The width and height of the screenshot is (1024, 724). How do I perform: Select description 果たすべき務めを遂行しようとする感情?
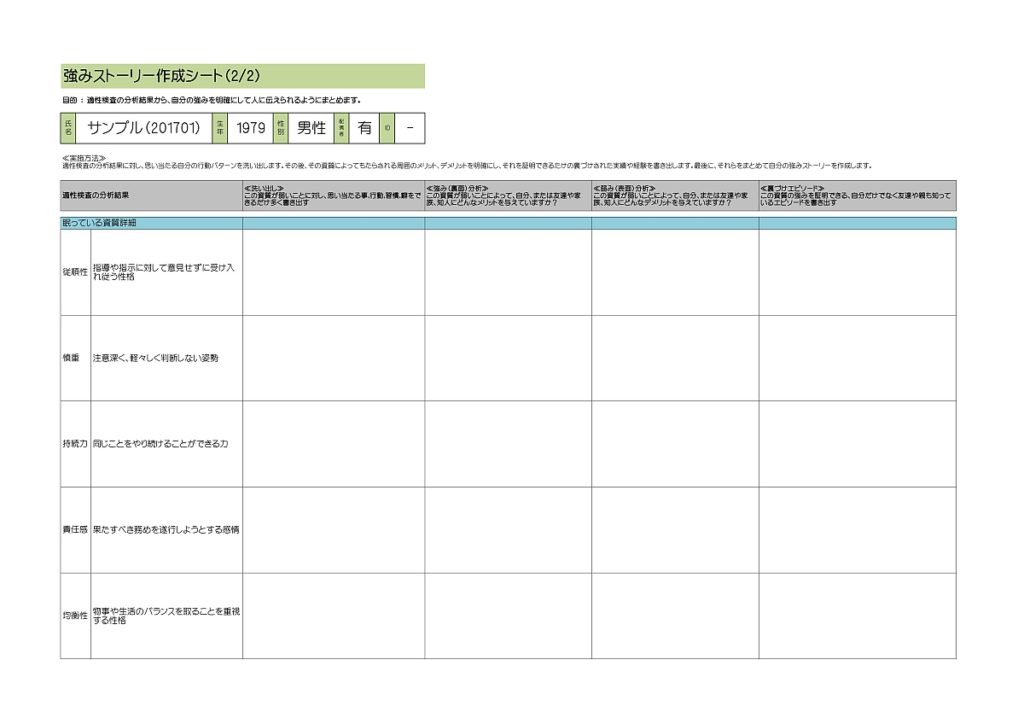(166, 530)
